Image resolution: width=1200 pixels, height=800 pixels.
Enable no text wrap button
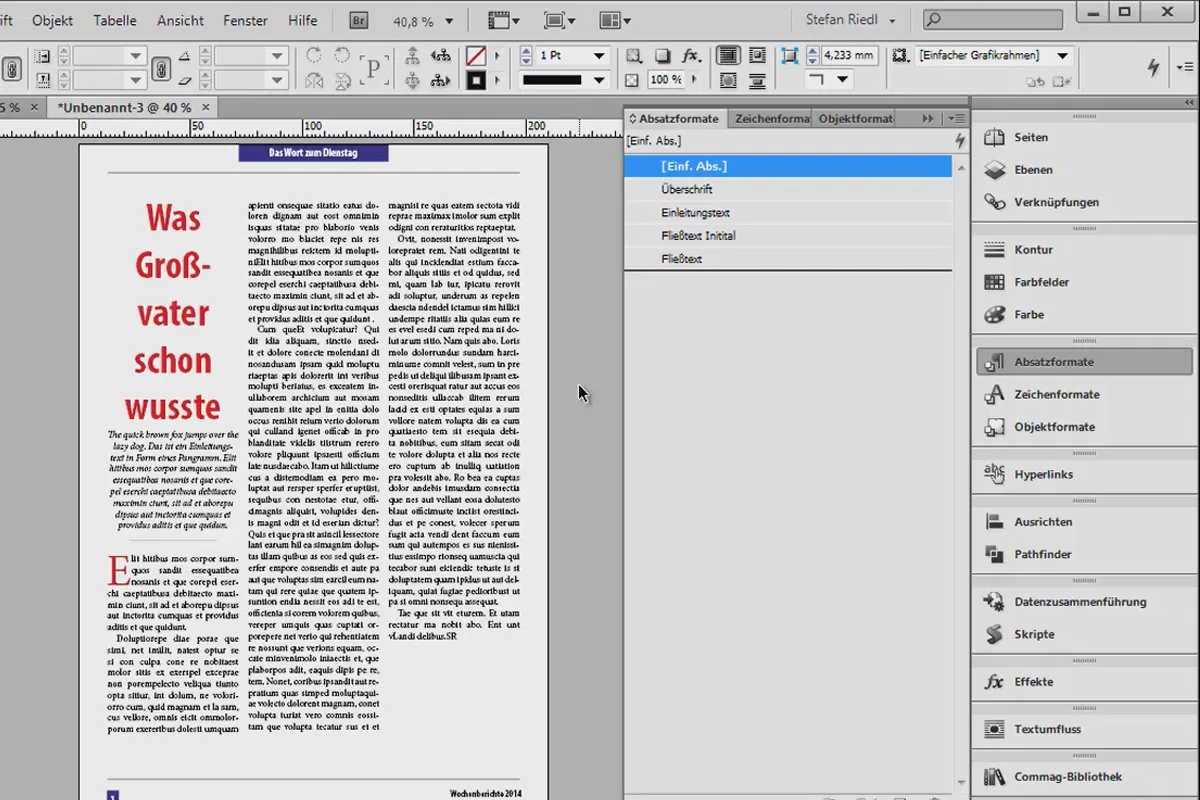[727, 56]
